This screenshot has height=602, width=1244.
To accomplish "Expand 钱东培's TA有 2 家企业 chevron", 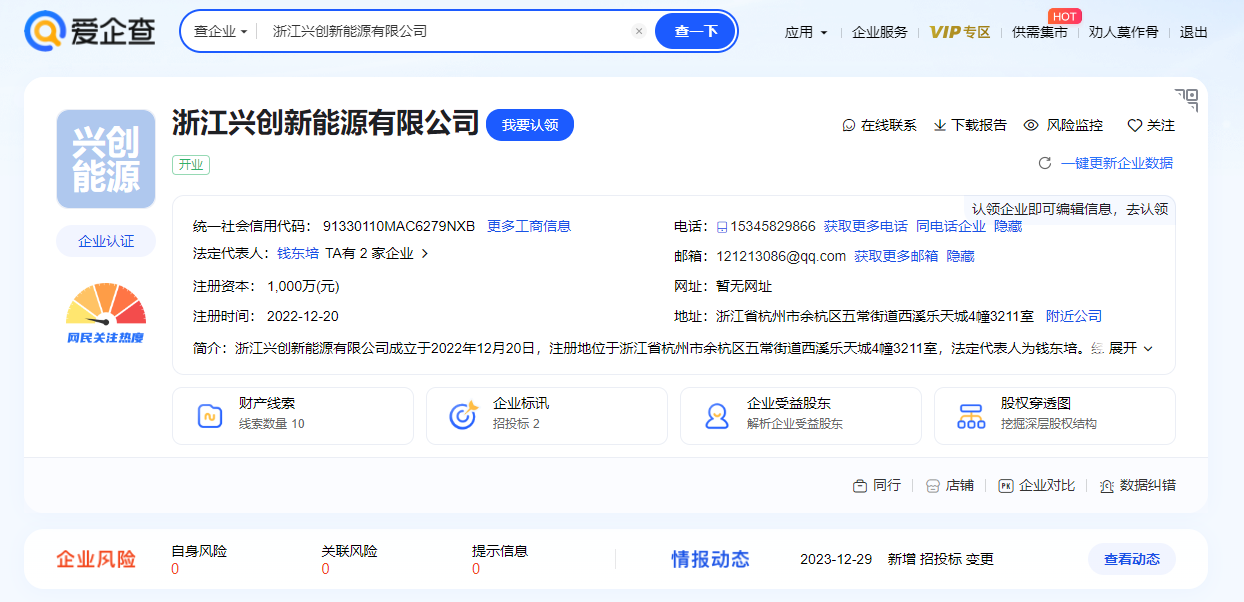I will pyautogui.click(x=424, y=254).
